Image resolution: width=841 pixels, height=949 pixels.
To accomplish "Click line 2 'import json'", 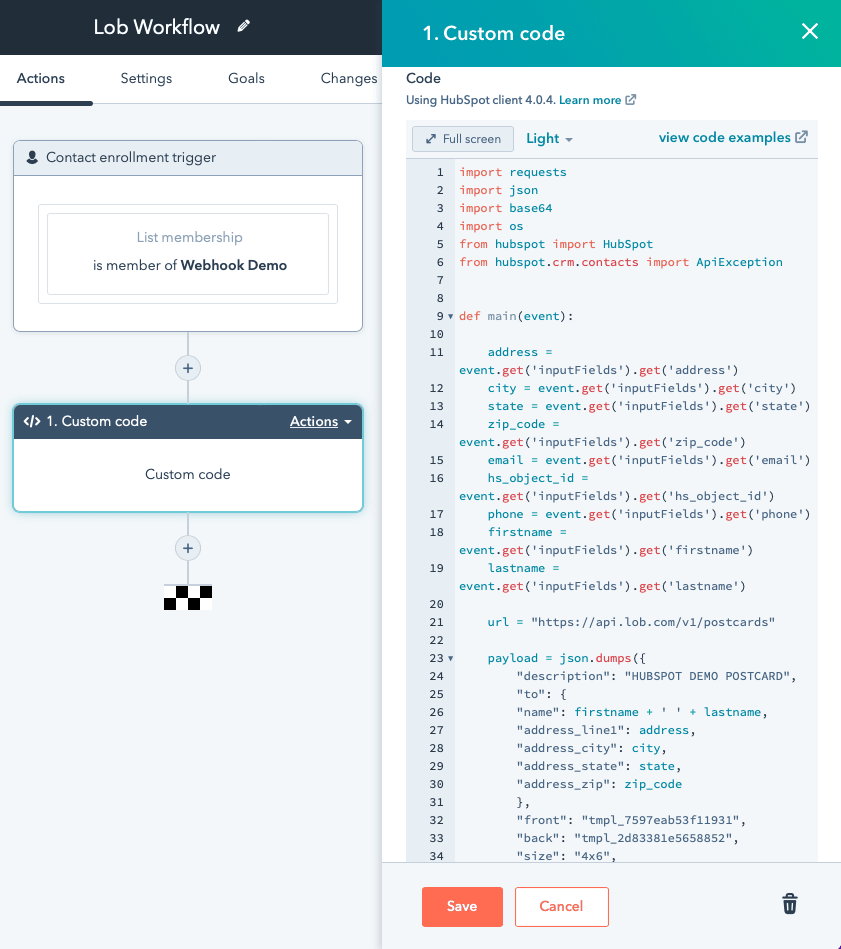I will pyautogui.click(x=499, y=190).
